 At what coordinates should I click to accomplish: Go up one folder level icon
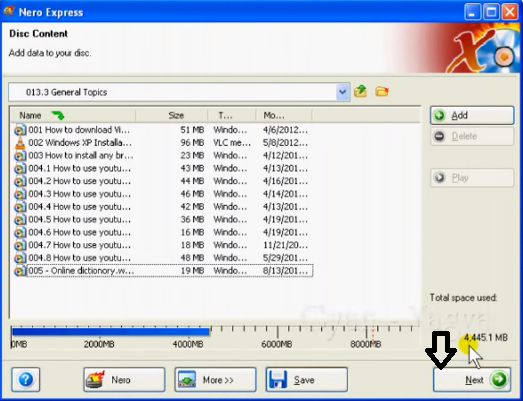(x=360, y=91)
